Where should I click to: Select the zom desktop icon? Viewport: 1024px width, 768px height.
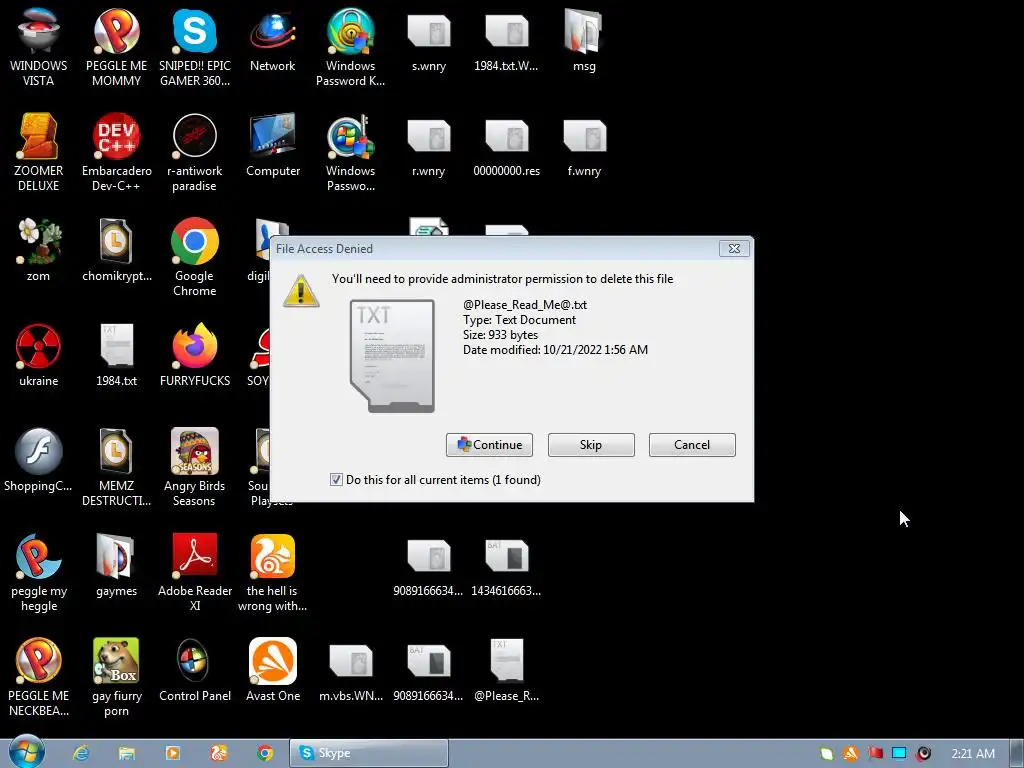(x=39, y=251)
